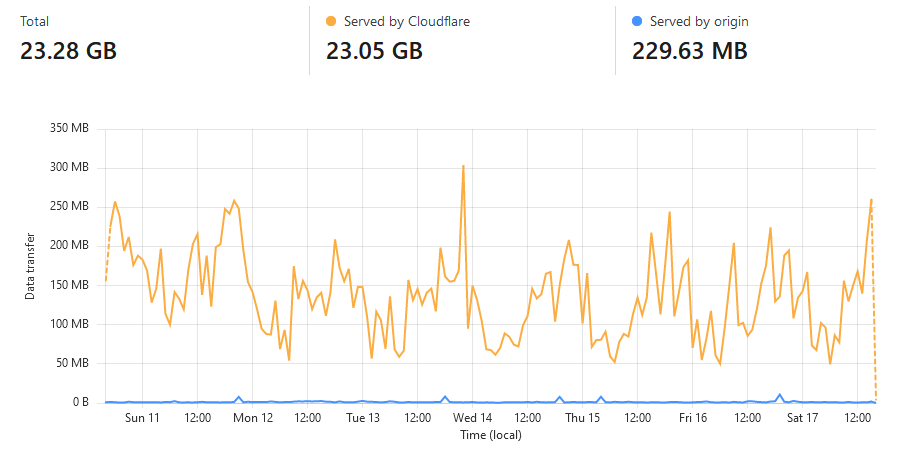Click the Thu 15 date label

[582, 417]
